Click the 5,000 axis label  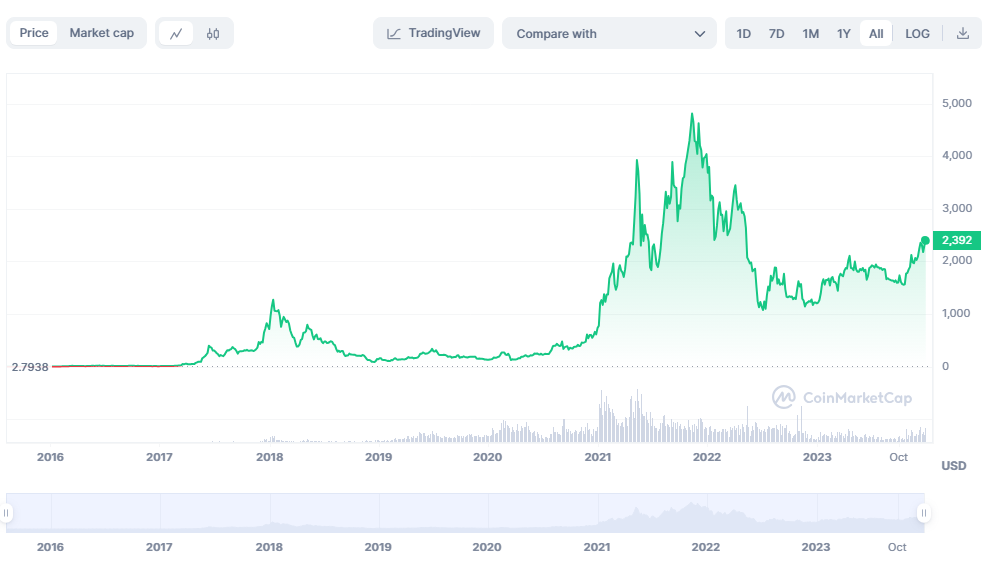(957, 103)
